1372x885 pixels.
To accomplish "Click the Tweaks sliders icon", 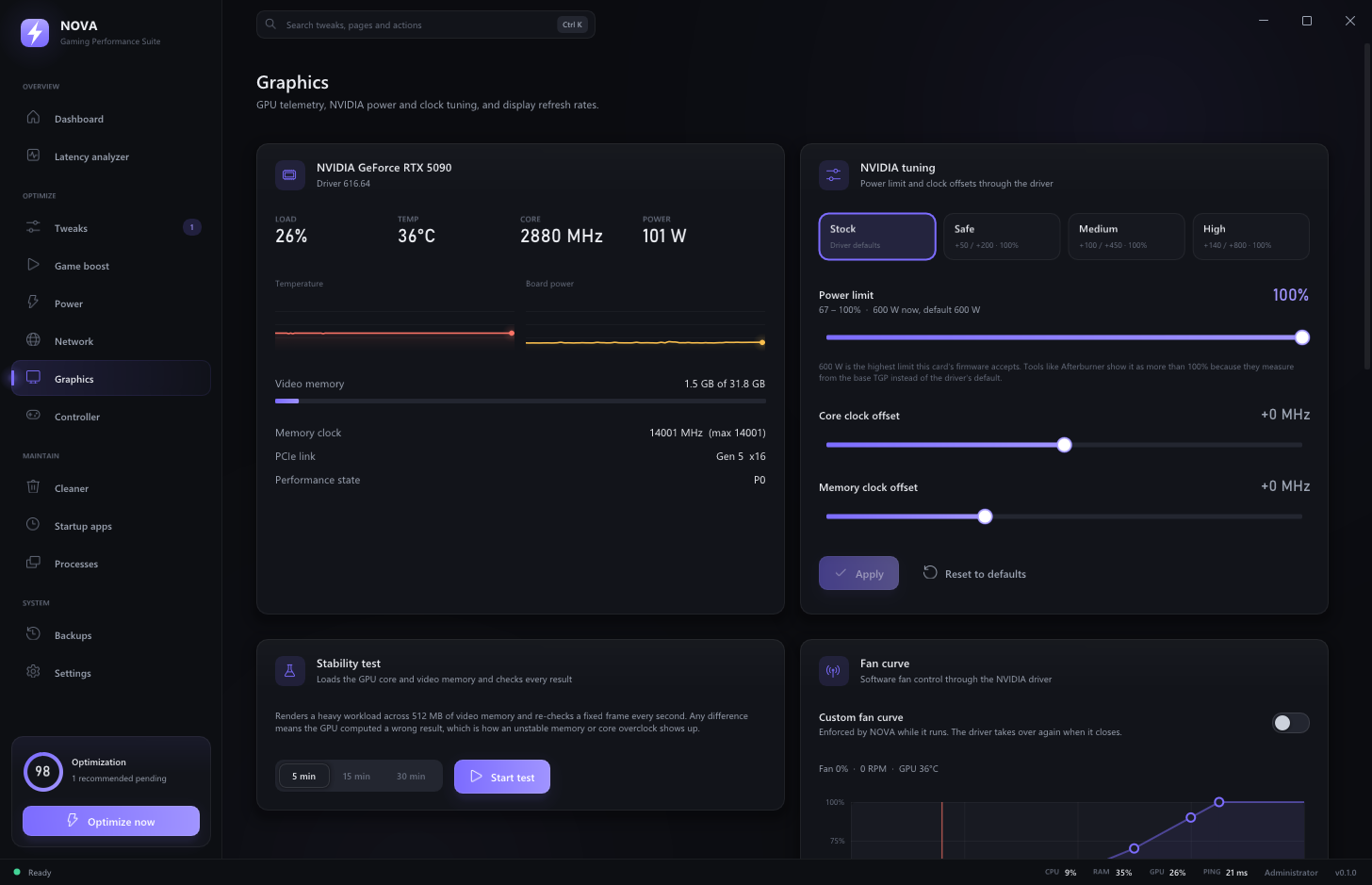I will click(x=33, y=227).
